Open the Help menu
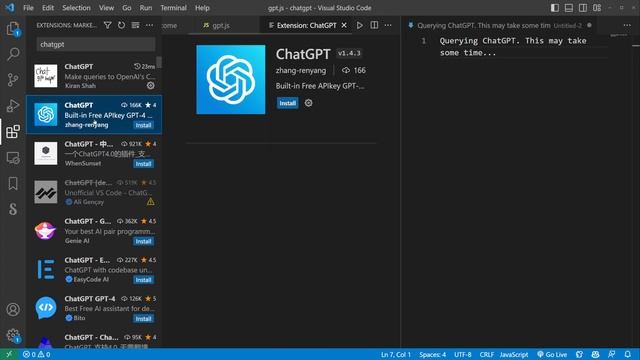640x360 pixels. tap(202, 8)
